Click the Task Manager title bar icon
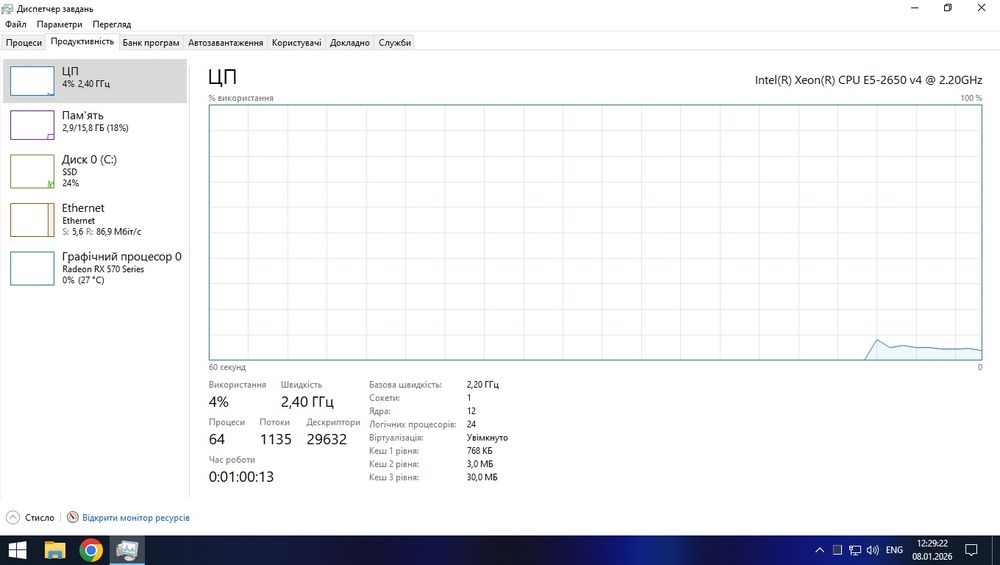1000x565 pixels. (8, 8)
